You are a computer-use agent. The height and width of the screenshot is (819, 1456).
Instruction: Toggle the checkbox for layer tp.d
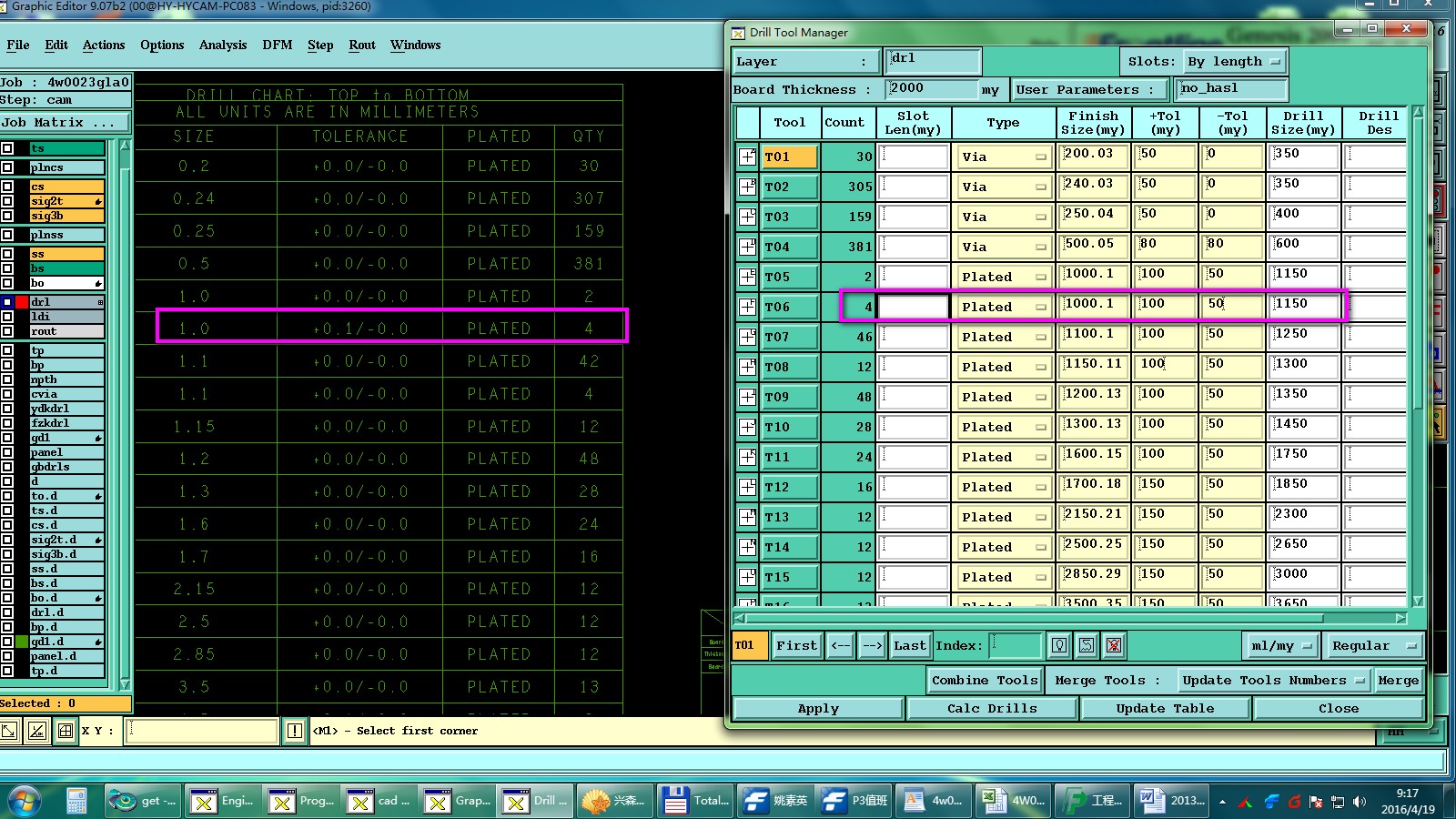point(7,671)
